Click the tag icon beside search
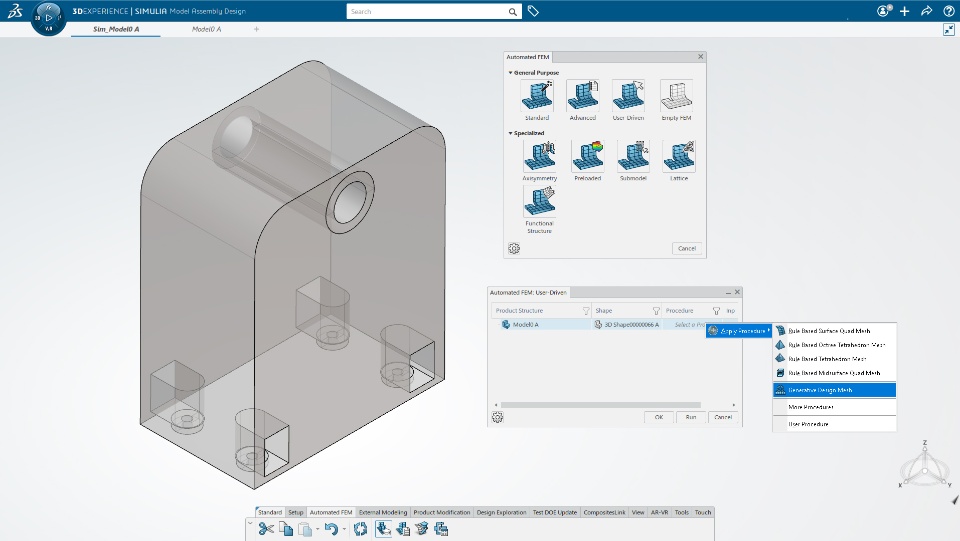Screen dimensions: 960x541 [533, 11]
